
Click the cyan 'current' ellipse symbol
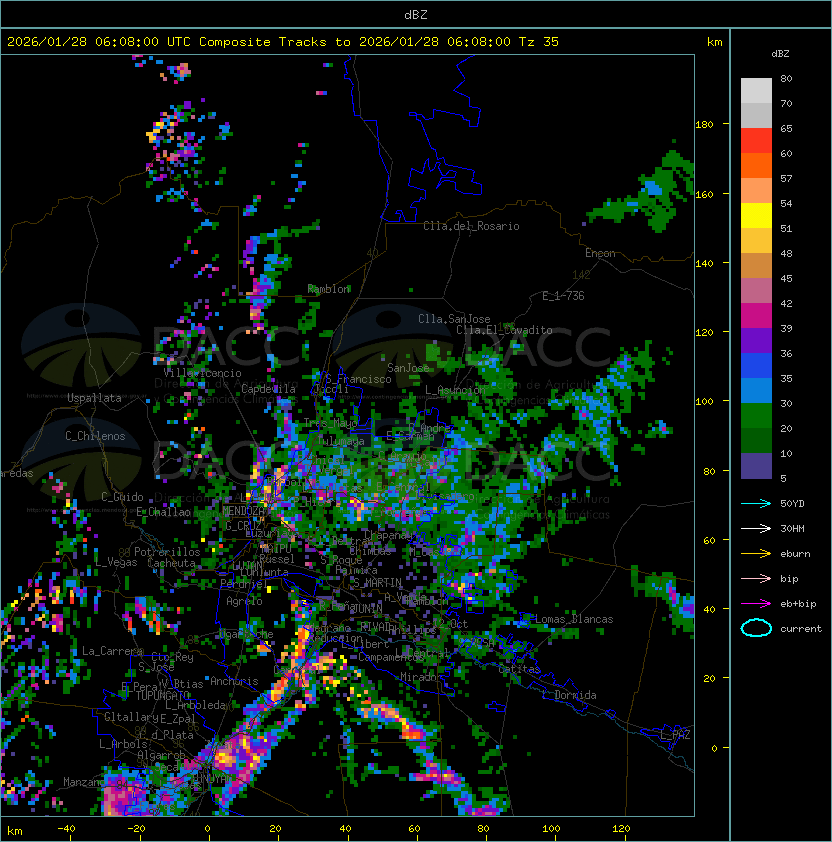756,628
